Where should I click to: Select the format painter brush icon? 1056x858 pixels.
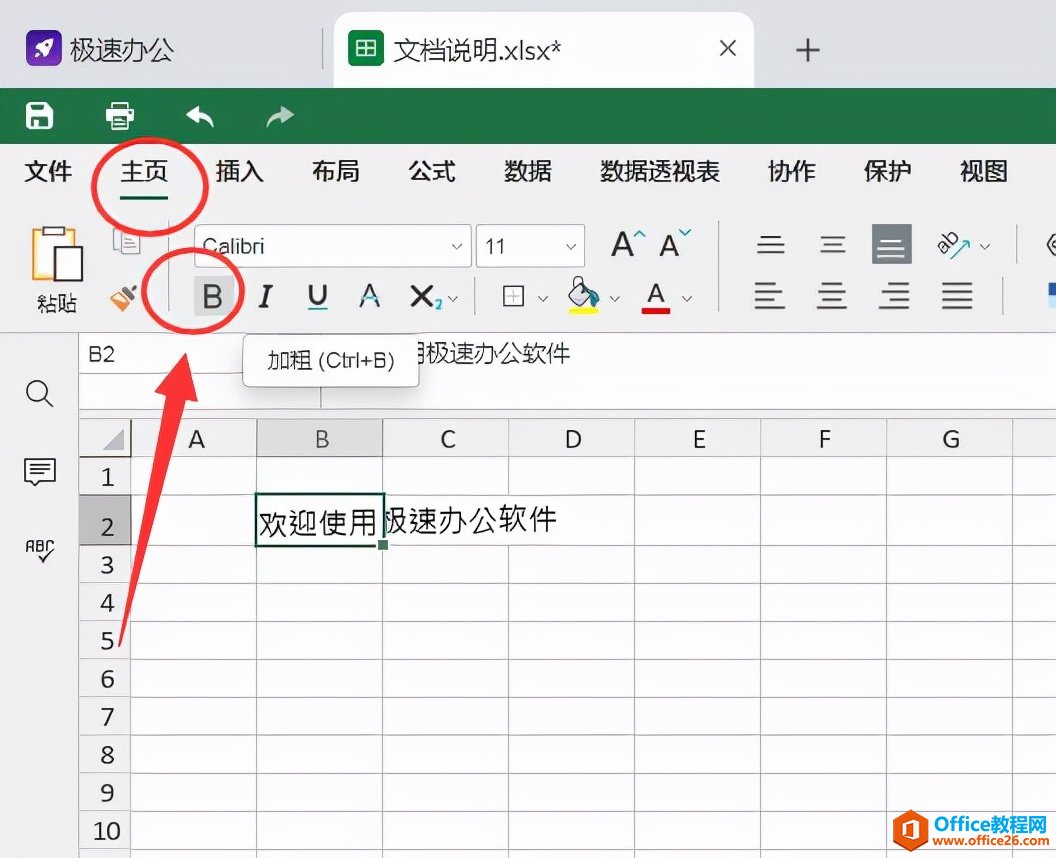[x=122, y=296]
